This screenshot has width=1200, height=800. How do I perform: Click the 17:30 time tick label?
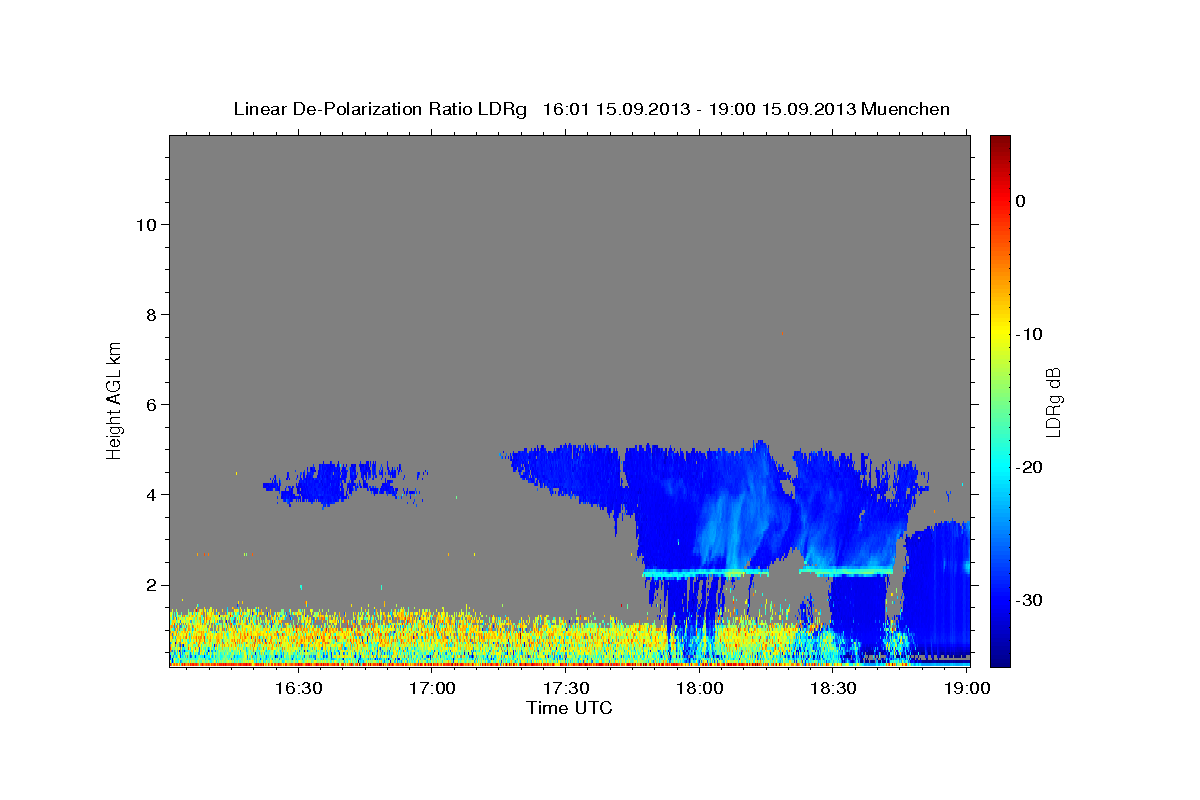565,688
